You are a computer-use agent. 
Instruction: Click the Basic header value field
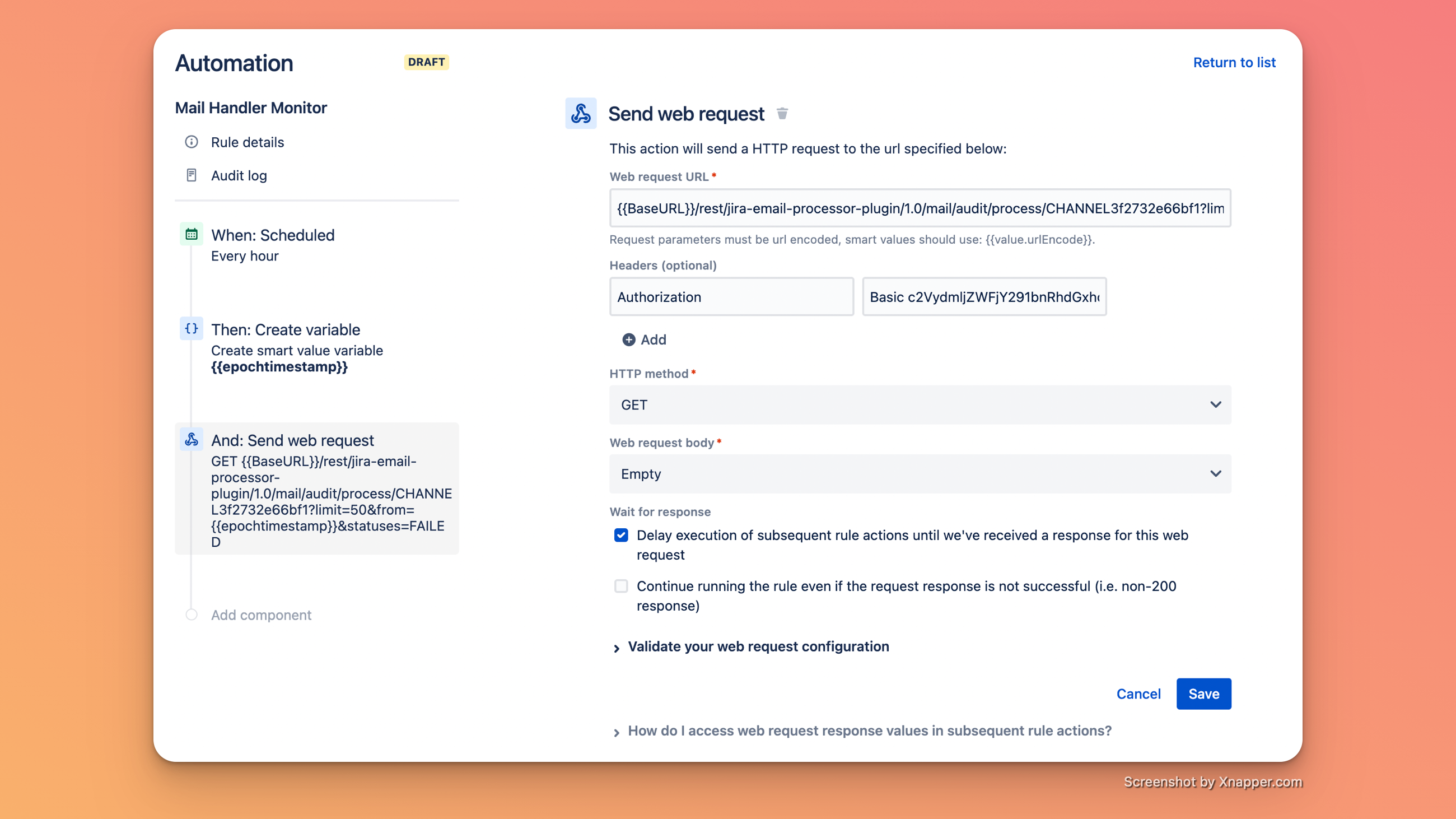point(984,297)
